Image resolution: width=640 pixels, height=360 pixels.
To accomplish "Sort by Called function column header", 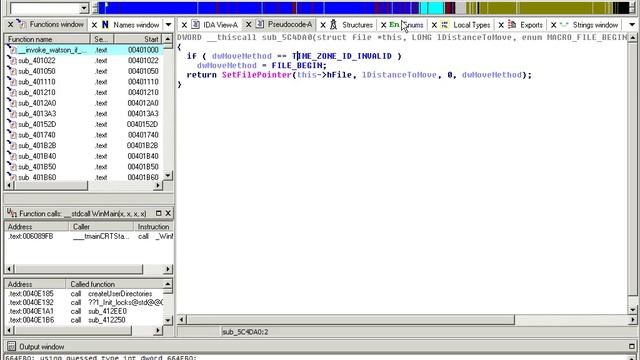I will [114, 284].
